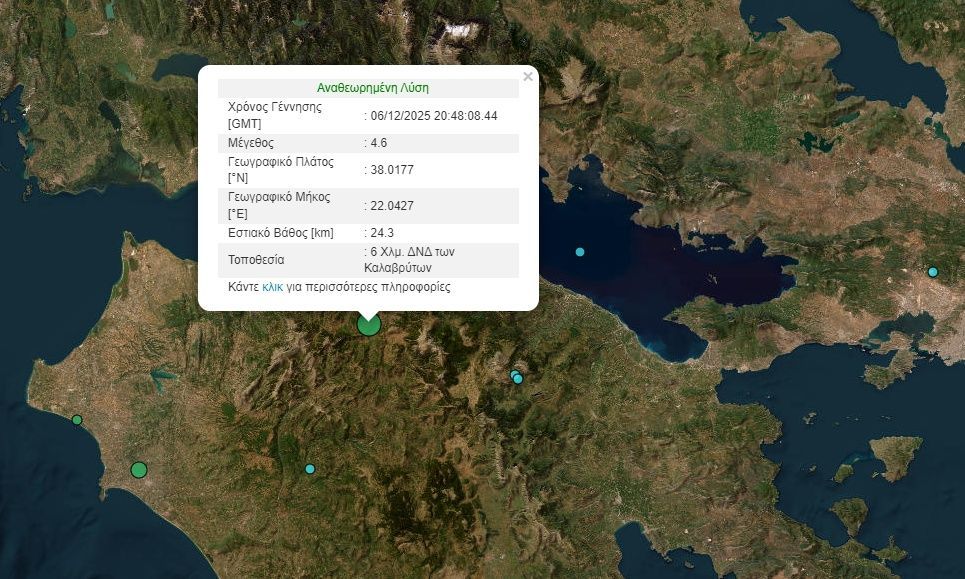Click the 'Αναθεωρημένη Λύση' popup header
Viewport: 965px width, 579px height.
point(372,88)
